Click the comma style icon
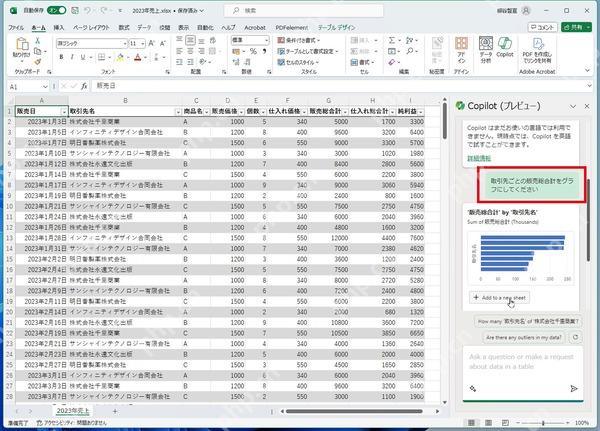 click(x=264, y=51)
